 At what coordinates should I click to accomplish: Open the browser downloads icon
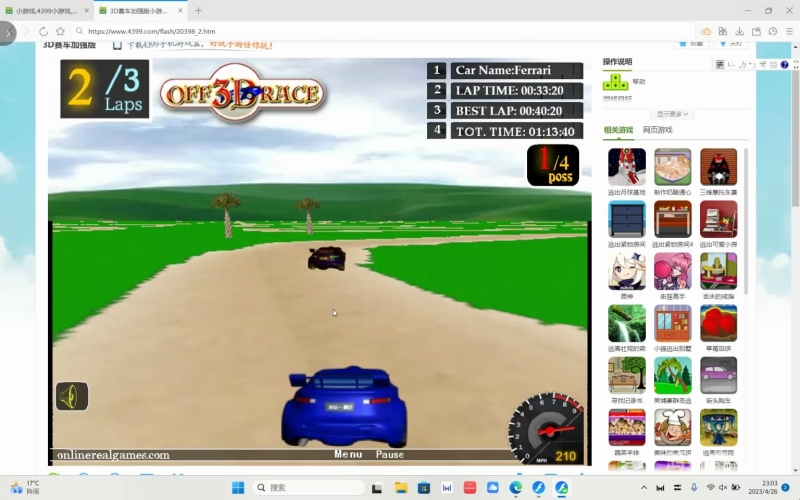[x=739, y=31]
